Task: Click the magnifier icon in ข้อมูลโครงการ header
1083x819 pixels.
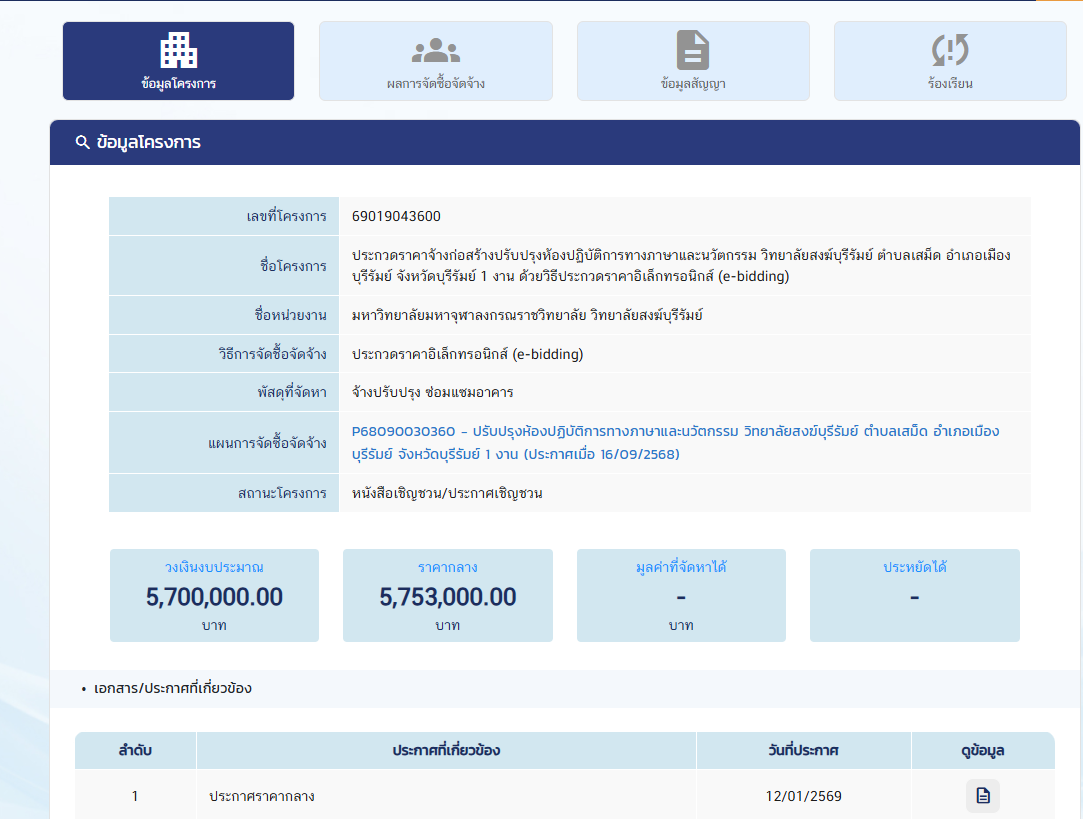Action: (x=83, y=143)
